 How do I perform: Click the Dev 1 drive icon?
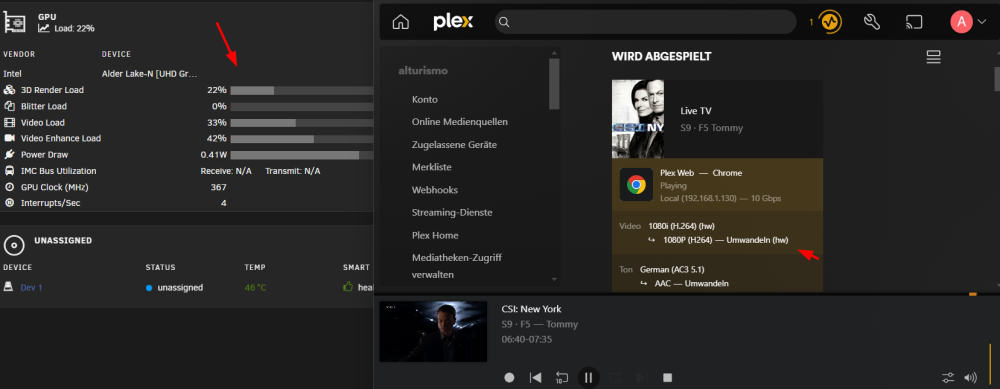click(8, 287)
